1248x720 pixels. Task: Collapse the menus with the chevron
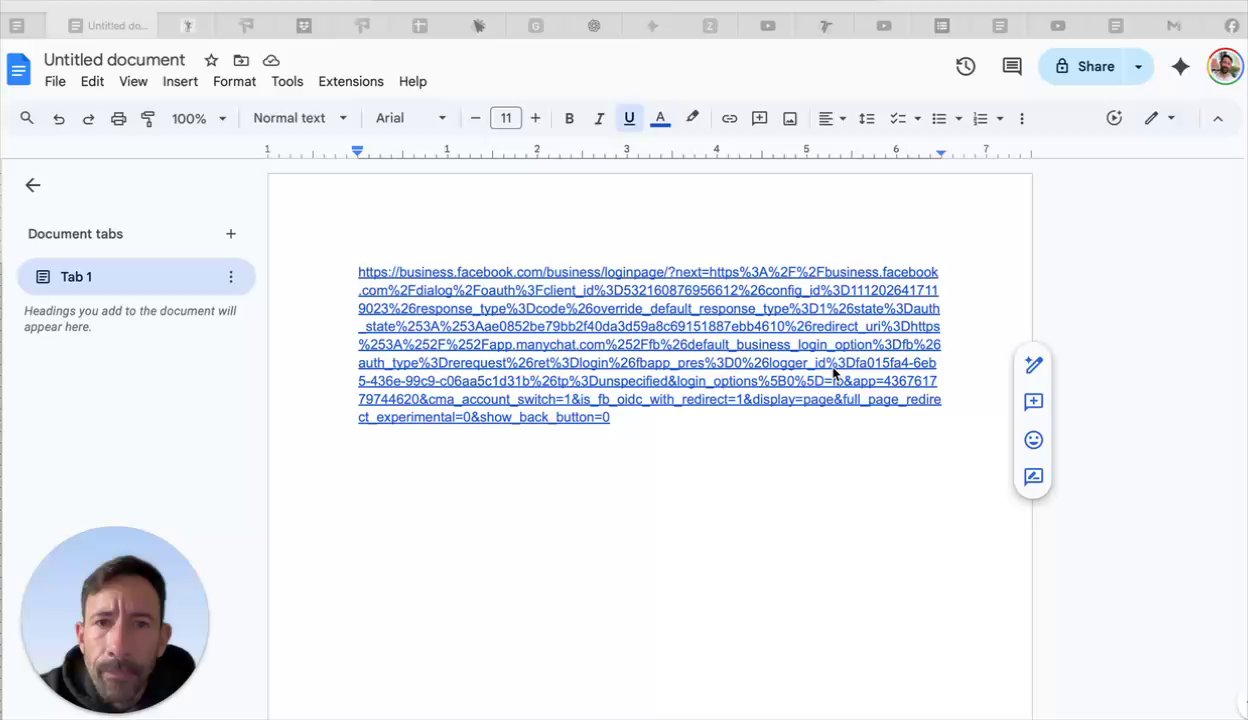coord(1217,118)
